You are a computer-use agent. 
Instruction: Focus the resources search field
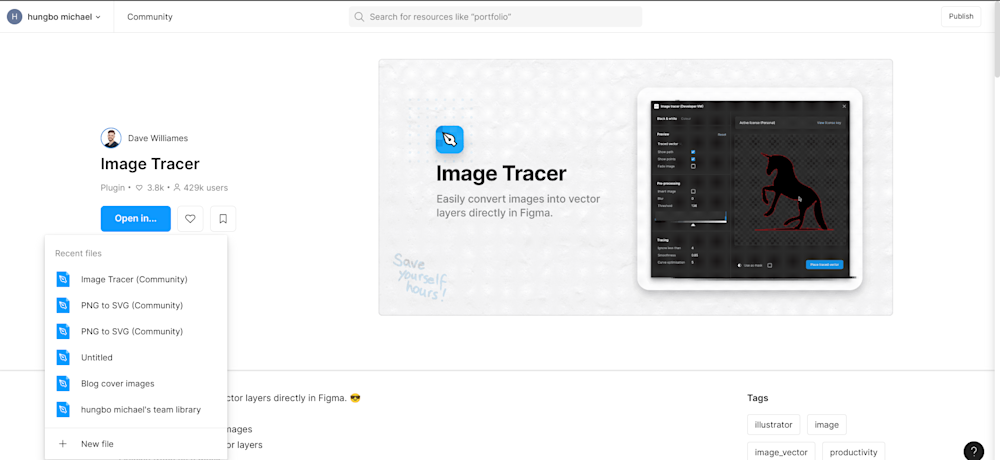(x=496, y=17)
